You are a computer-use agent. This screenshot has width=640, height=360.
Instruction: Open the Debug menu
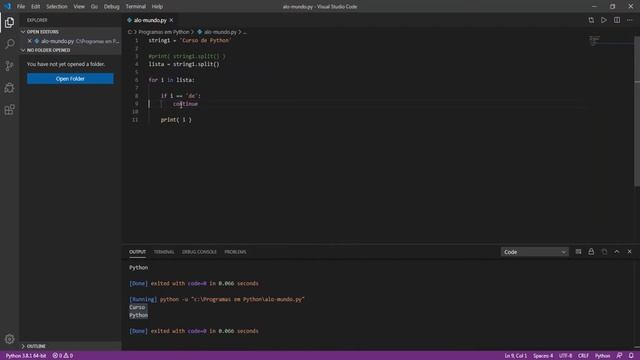coord(111,7)
